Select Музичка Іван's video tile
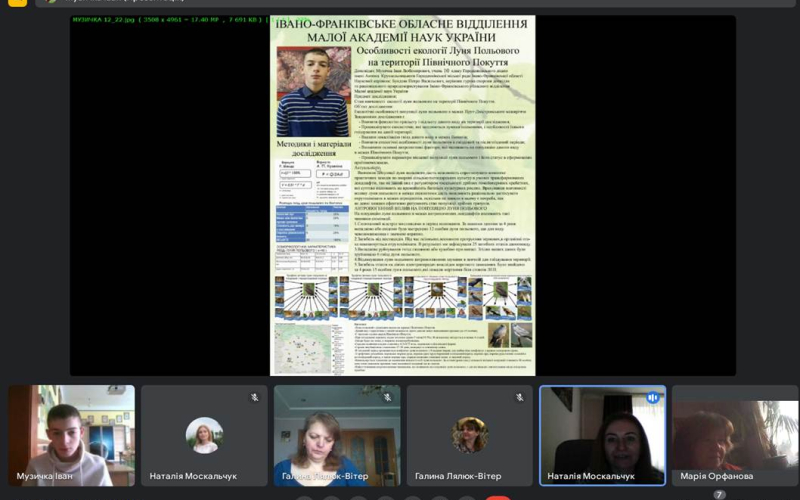Image resolution: width=800 pixels, height=500 pixels. (71, 435)
